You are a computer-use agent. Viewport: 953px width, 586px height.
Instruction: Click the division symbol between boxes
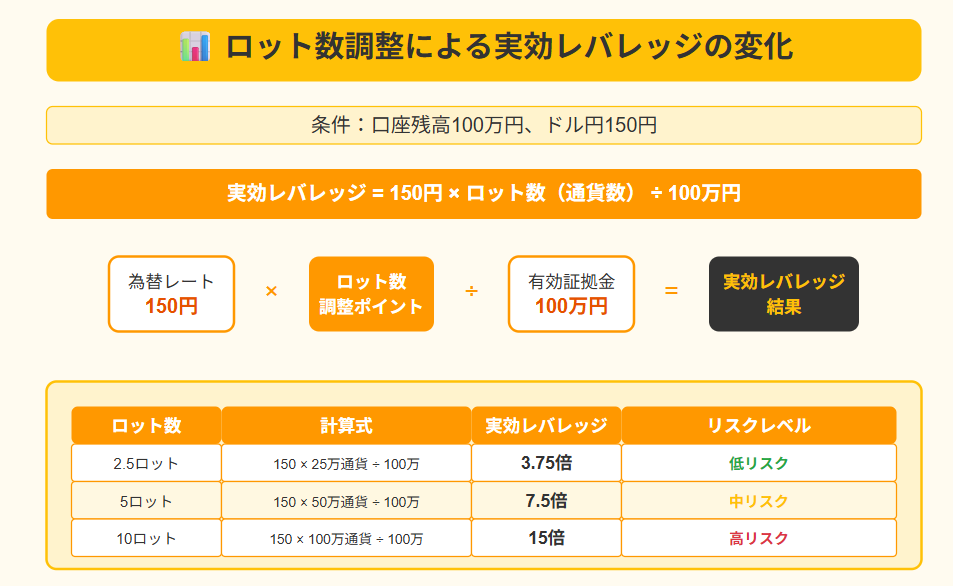pos(471,292)
